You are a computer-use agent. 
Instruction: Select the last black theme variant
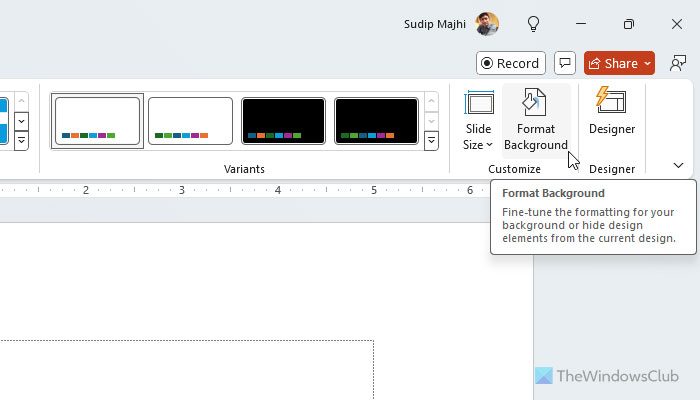point(376,121)
